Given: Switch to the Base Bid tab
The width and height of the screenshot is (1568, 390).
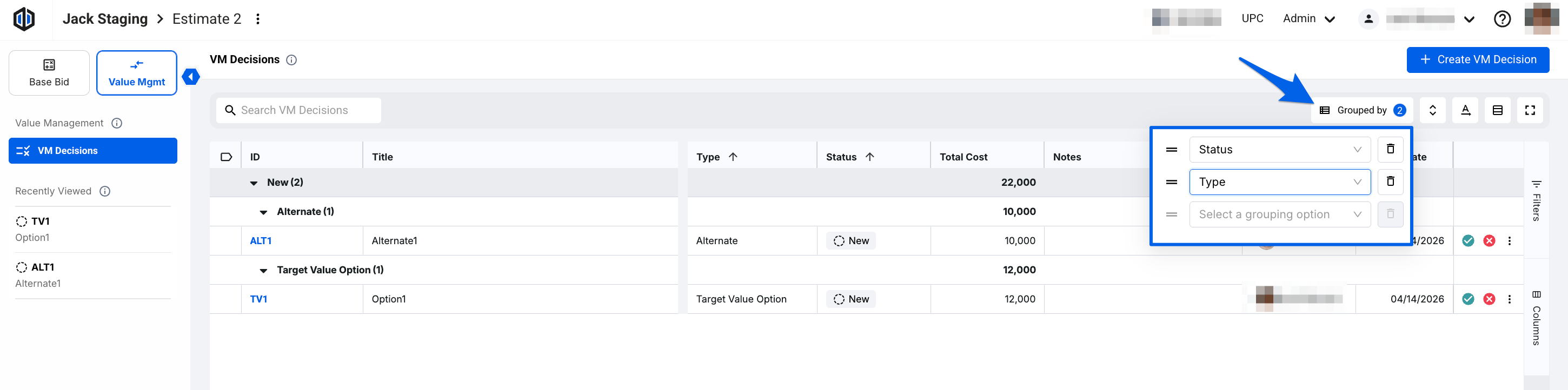Looking at the screenshot, I should pyautogui.click(x=49, y=73).
